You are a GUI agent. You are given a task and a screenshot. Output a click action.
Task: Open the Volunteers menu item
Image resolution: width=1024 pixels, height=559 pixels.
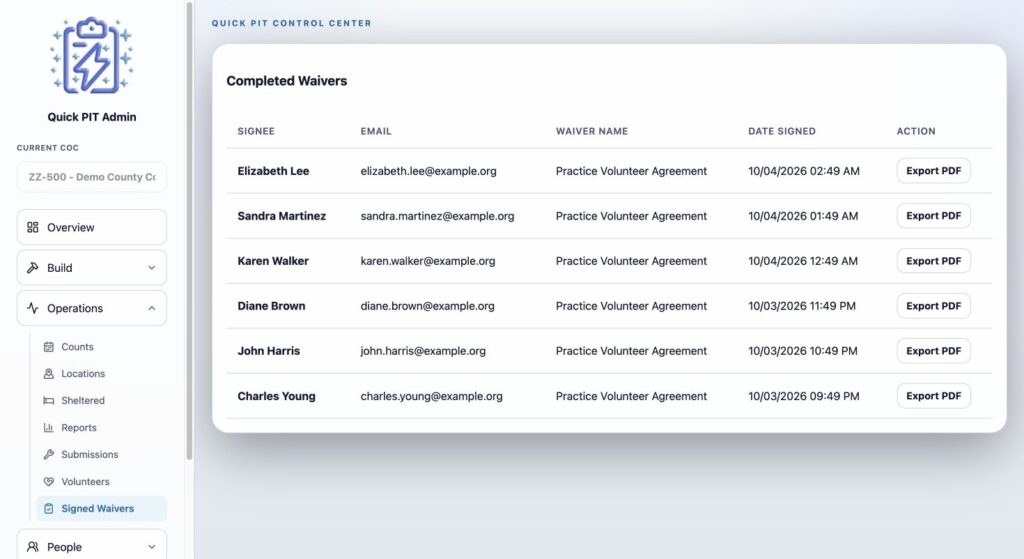(x=101, y=481)
